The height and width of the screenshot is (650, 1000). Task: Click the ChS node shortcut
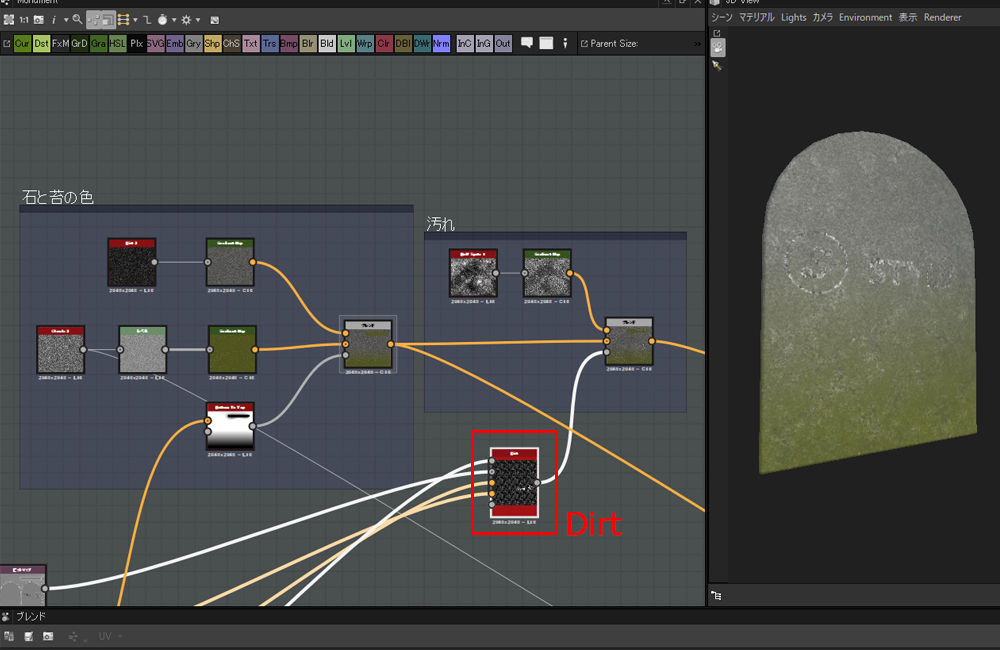coord(232,43)
